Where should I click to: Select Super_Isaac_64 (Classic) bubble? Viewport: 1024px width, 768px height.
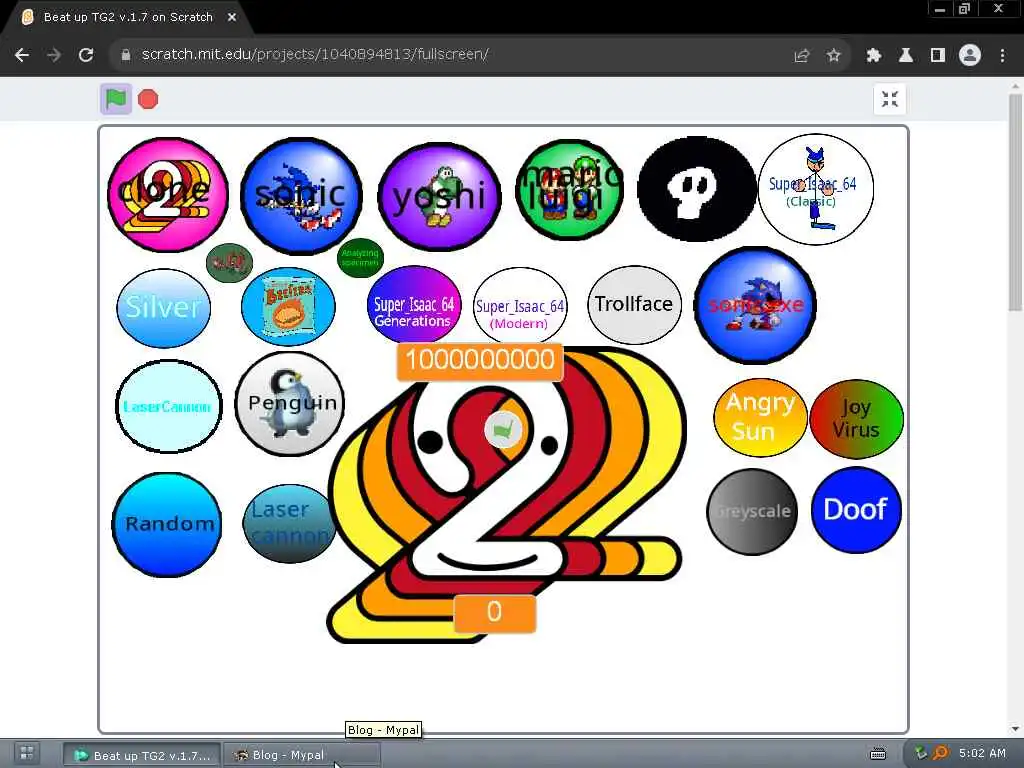click(x=815, y=189)
